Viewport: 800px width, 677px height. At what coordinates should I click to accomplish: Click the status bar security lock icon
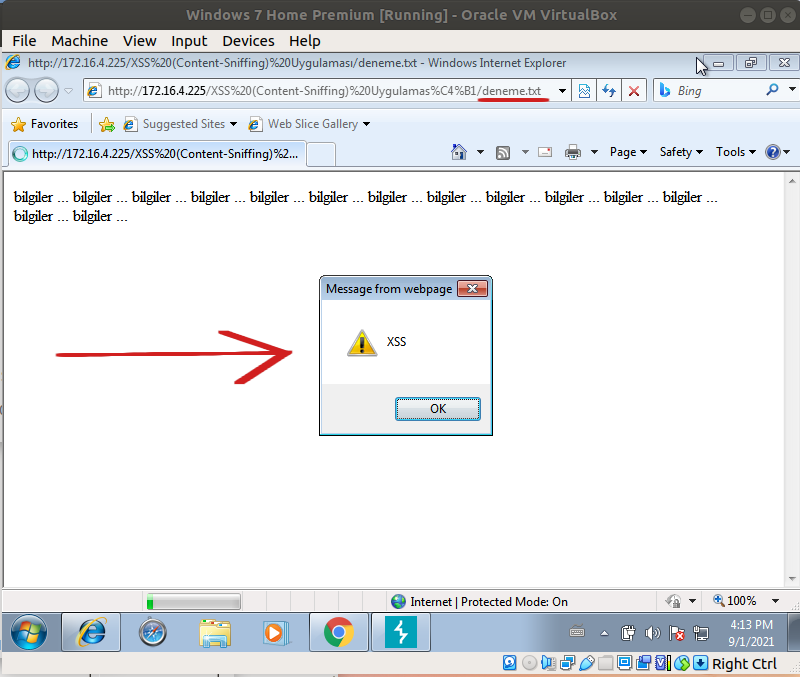tap(673, 601)
